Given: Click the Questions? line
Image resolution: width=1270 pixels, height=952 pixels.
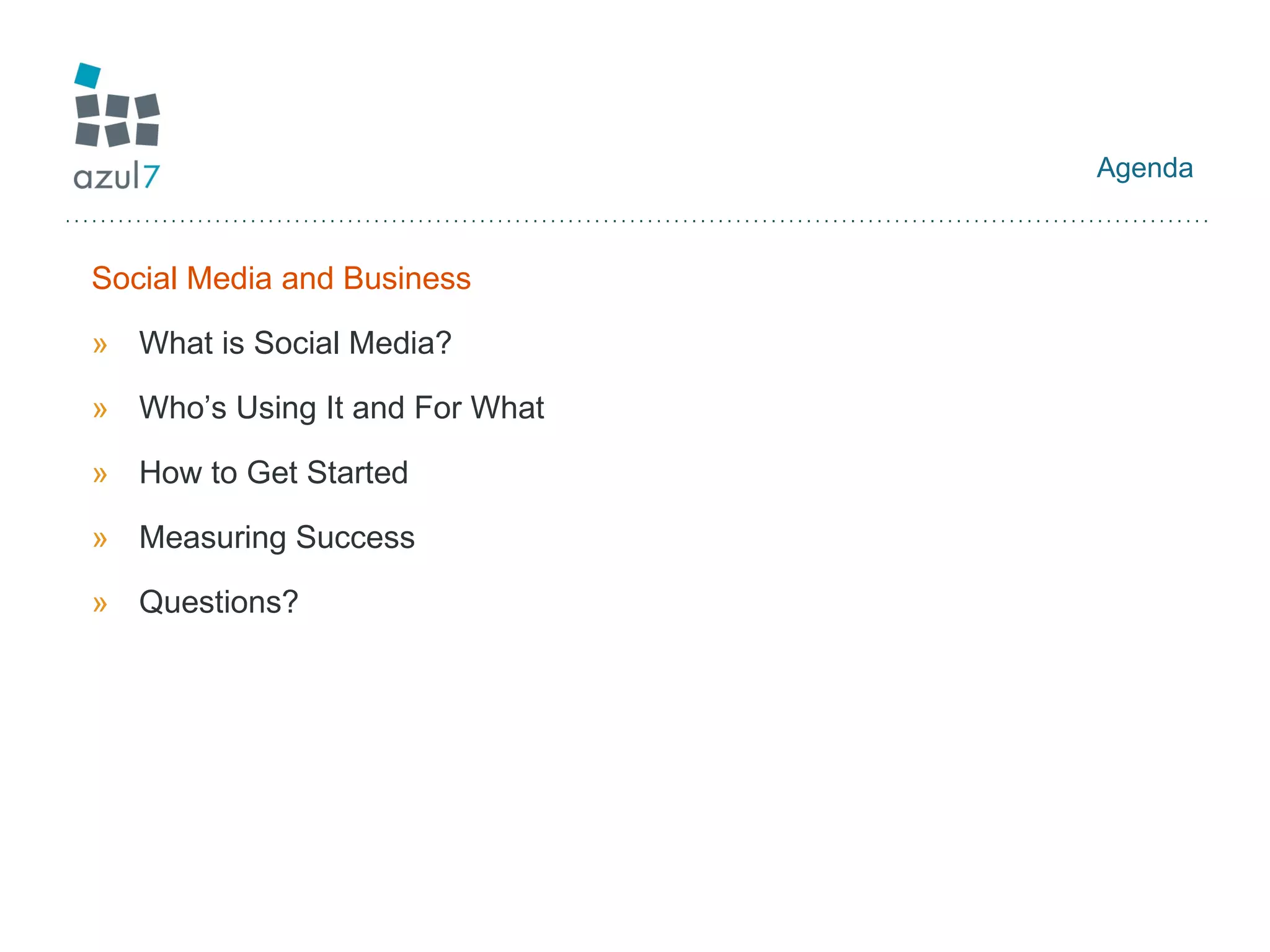Looking at the screenshot, I should coord(219,602).
